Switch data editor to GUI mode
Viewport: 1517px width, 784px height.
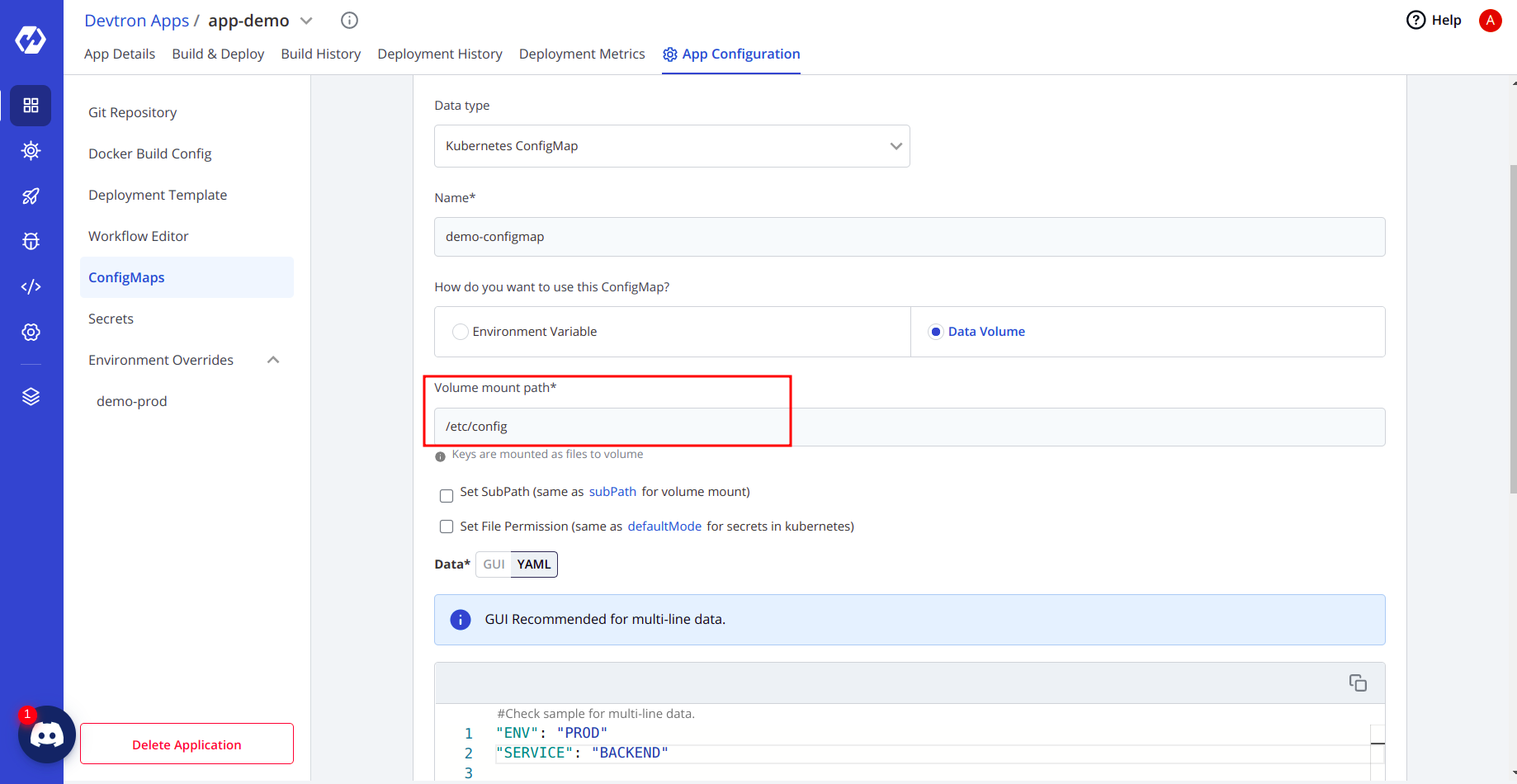(x=494, y=564)
